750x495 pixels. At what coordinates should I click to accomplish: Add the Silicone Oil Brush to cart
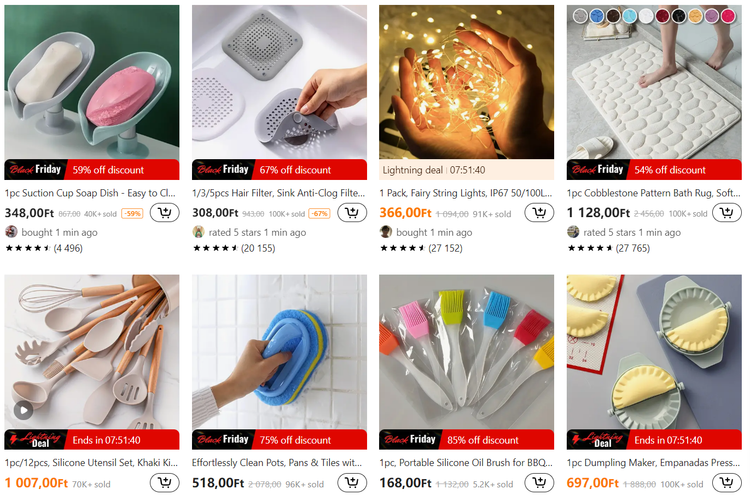[540, 483]
